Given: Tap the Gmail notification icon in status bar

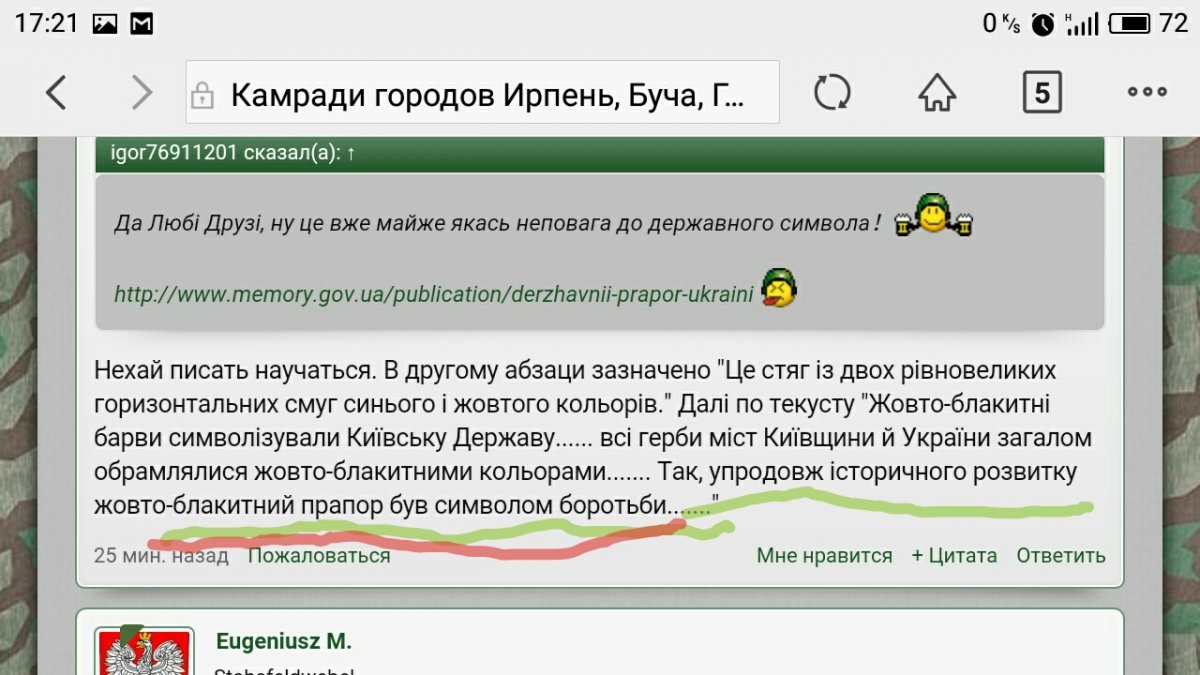Looking at the screenshot, I should (142, 24).
